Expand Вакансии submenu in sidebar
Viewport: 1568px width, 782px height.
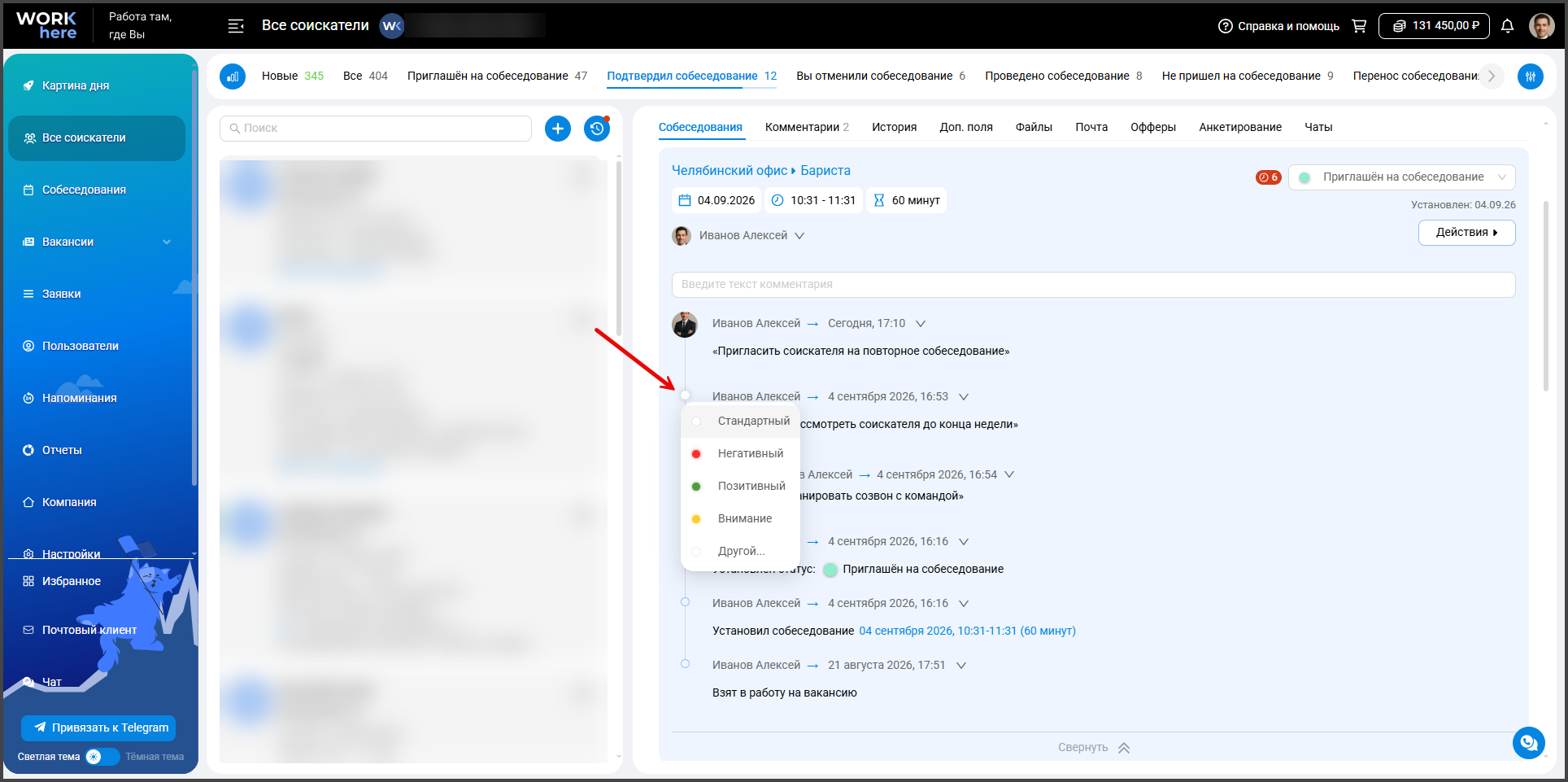pyautogui.click(x=167, y=242)
